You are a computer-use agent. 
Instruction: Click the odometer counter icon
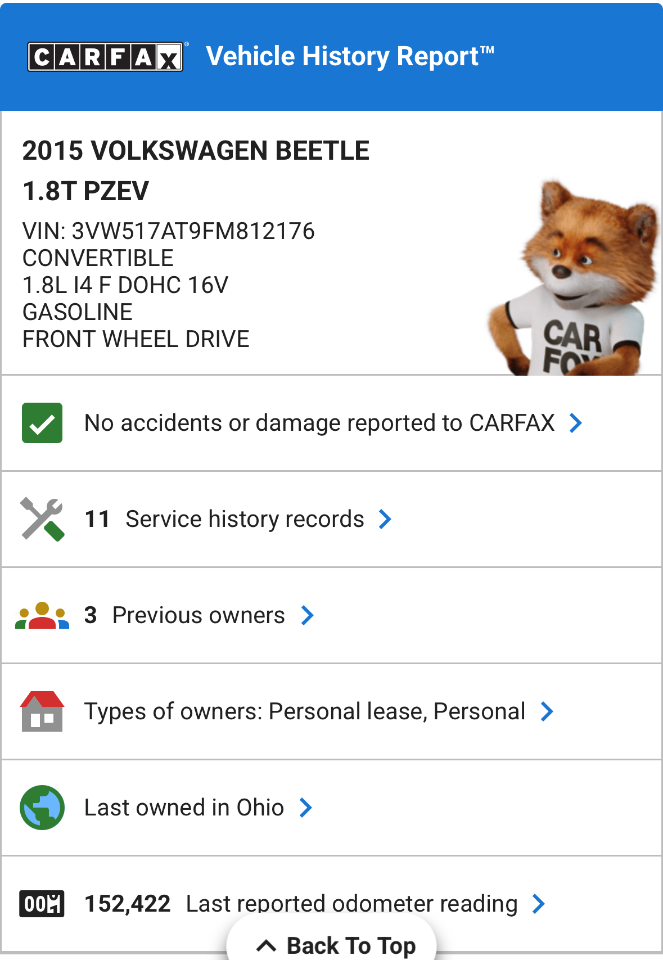click(42, 904)
